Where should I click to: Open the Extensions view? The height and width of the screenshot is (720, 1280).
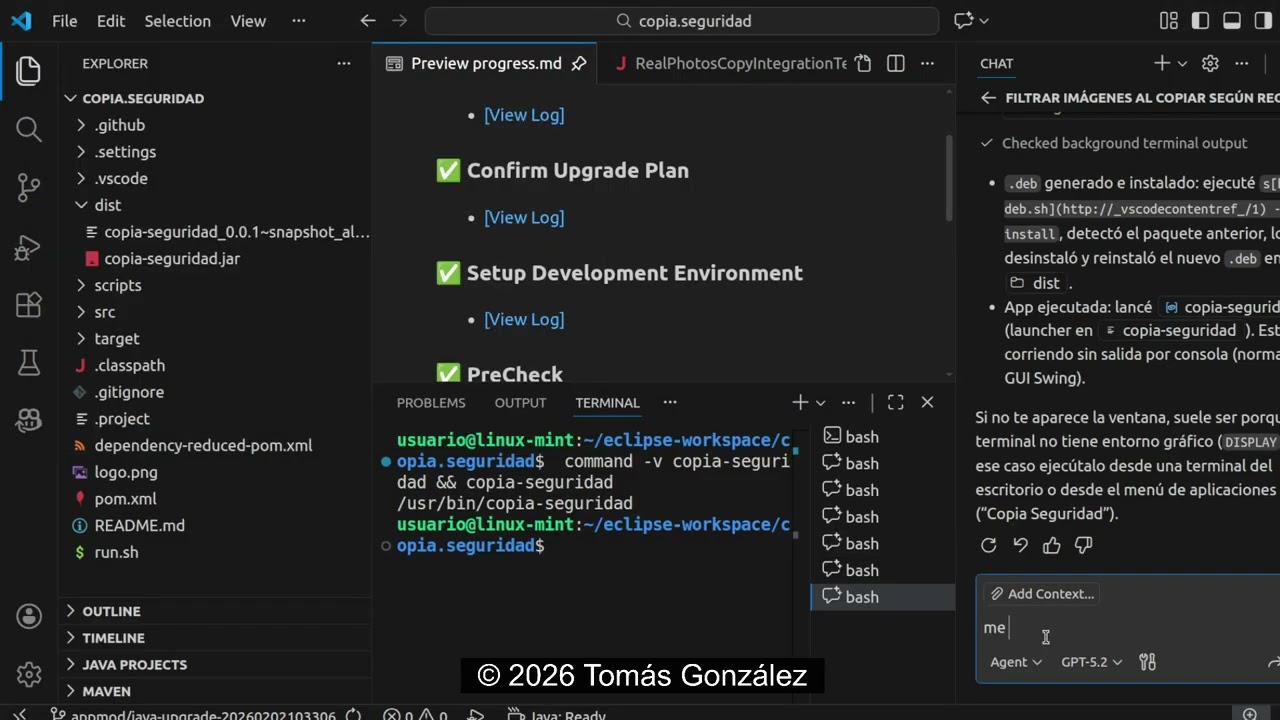[29, 304]
